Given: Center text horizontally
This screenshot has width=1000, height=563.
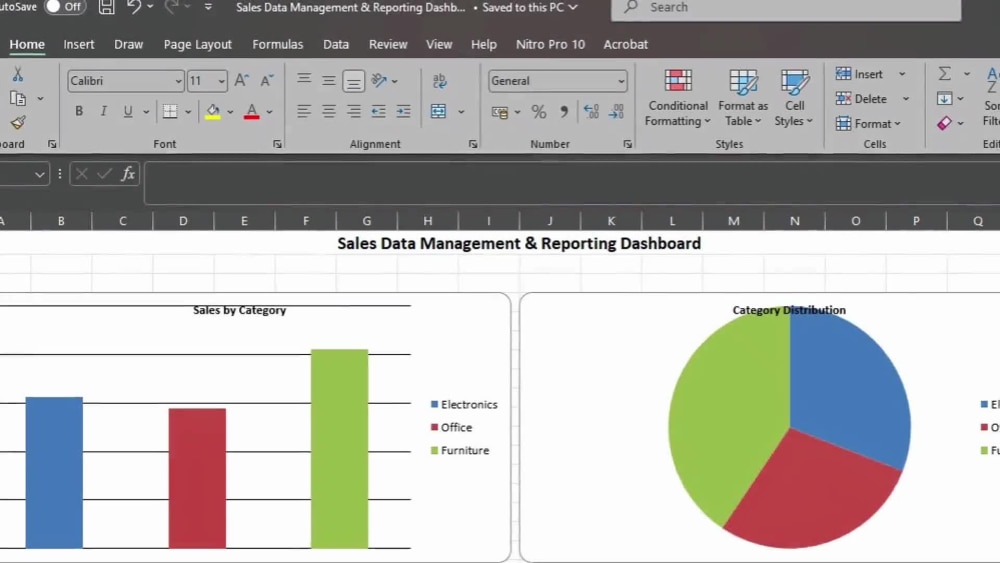Looking at the screenshot, I should (x=328, y=111).
